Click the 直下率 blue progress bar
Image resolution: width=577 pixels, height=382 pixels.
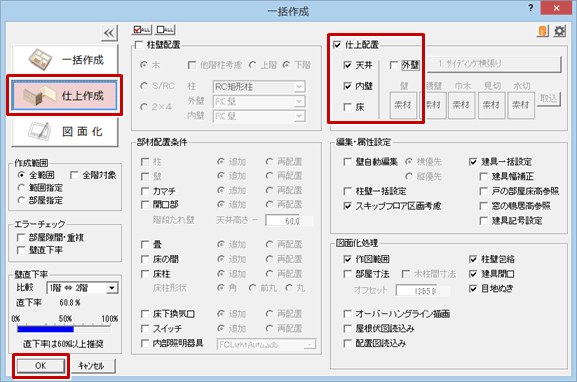(45, 329)
